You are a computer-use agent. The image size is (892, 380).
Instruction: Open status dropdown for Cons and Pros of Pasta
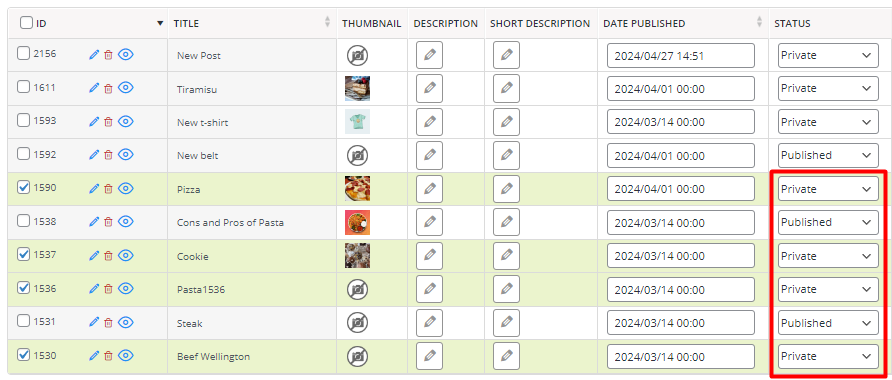(x=828, y=222)
